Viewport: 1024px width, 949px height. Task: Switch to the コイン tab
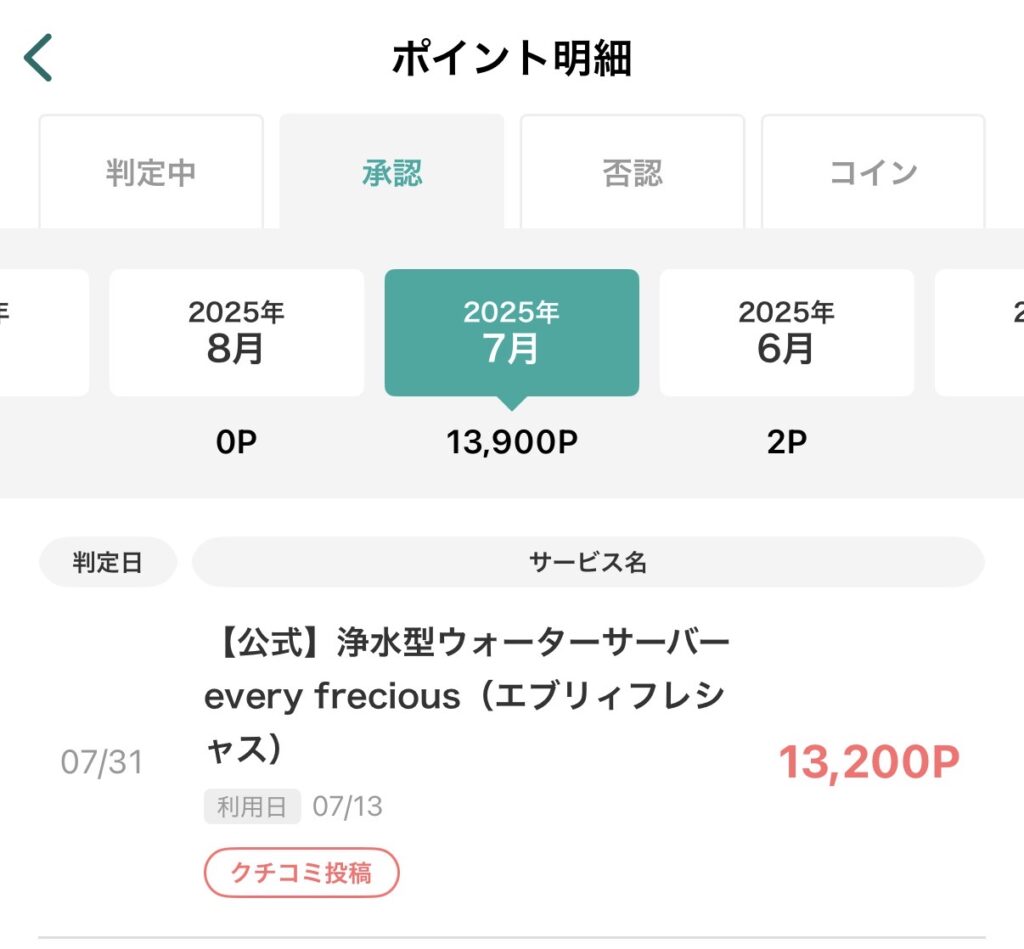(873, 173)
